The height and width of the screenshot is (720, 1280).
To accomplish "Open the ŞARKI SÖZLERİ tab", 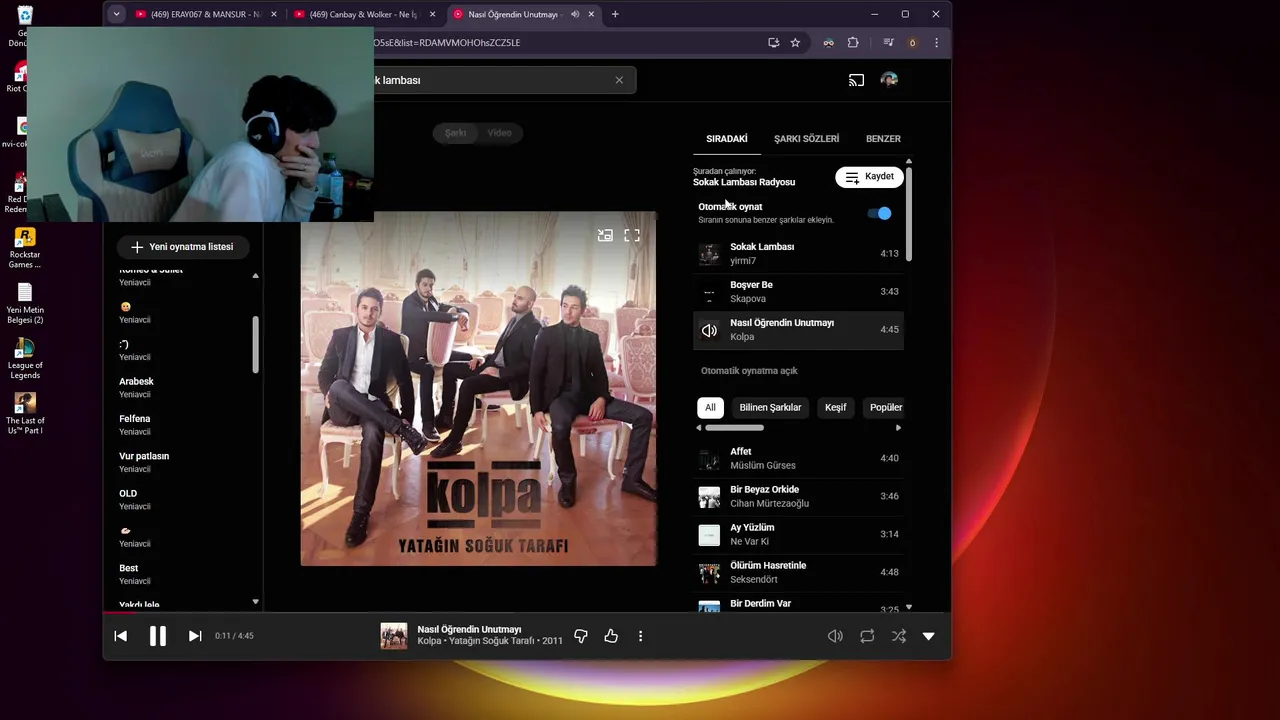I will [806, 139].
